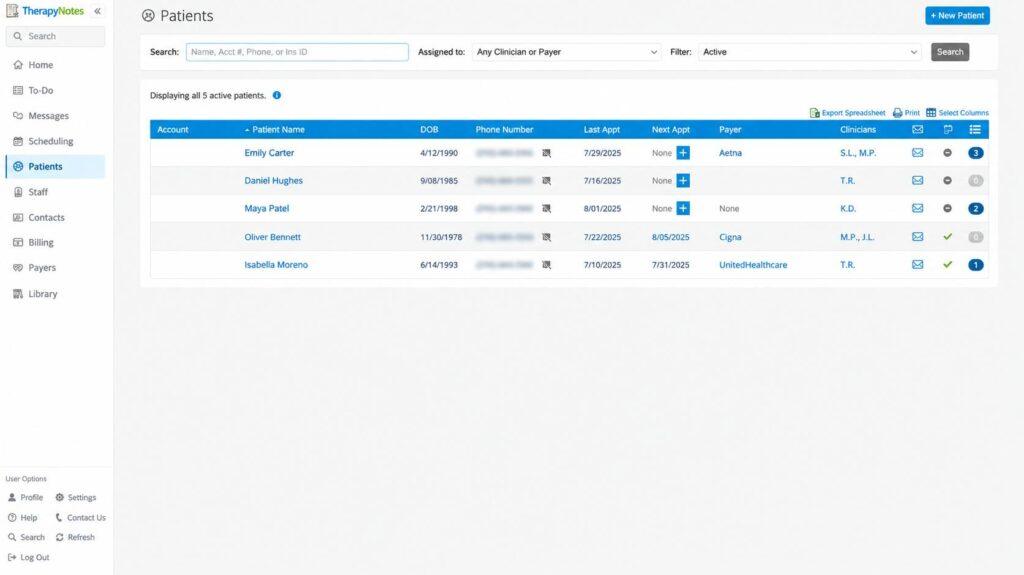Collapse the sidebar with the double chevron
This screenshot has width=1024, height=575.
[97, 11]
